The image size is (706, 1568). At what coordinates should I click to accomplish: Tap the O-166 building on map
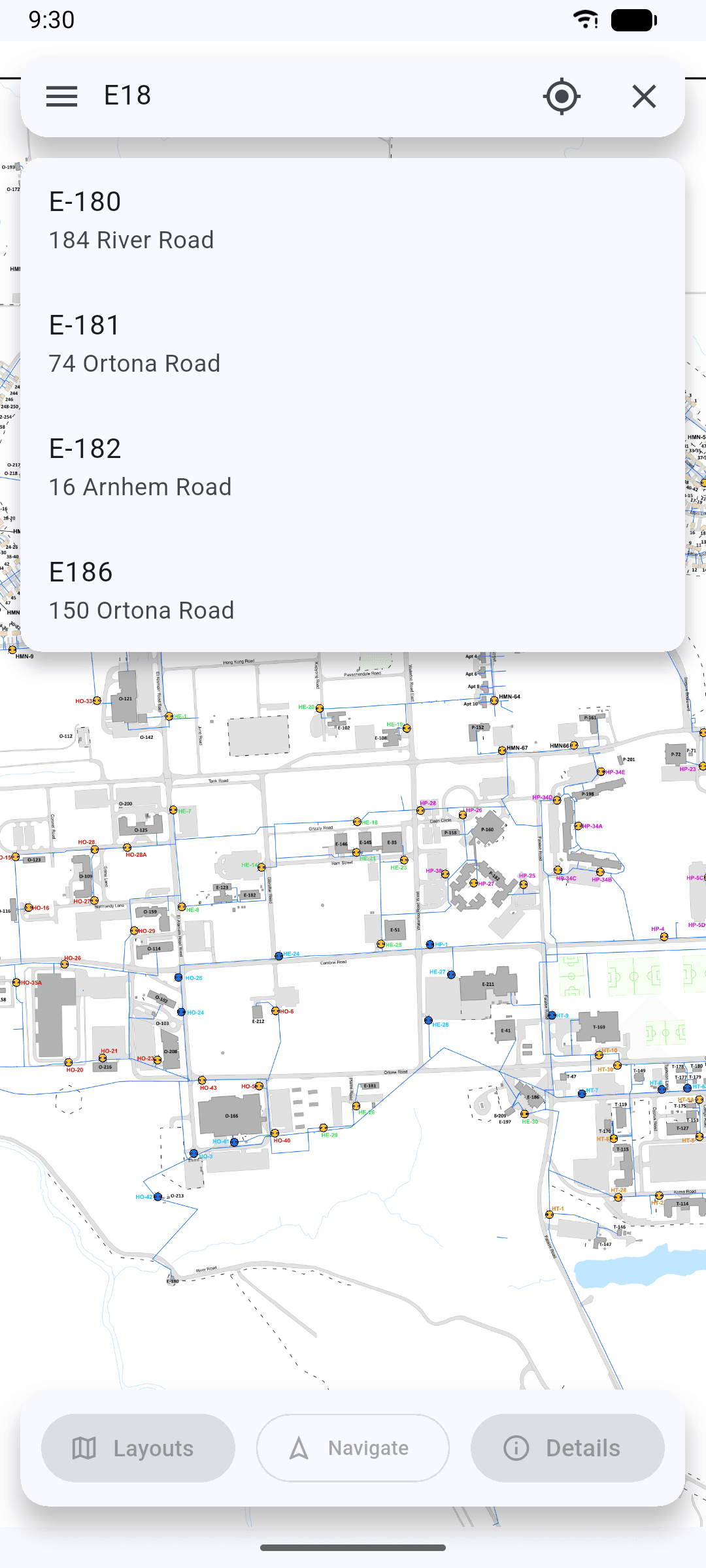[x=231, y=1116]
